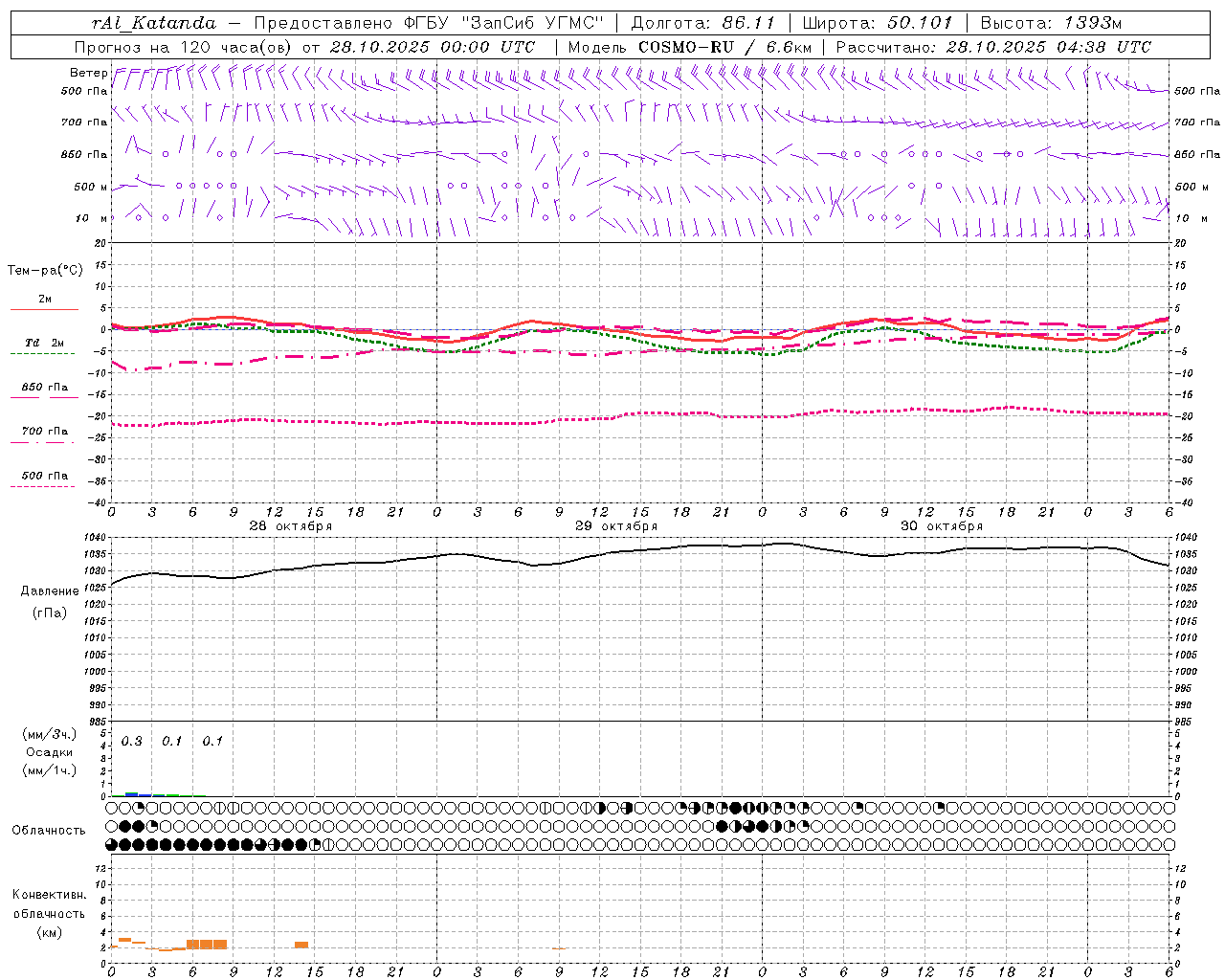
Task: Click the left 500 м wind row label
Action: (91, 187)
